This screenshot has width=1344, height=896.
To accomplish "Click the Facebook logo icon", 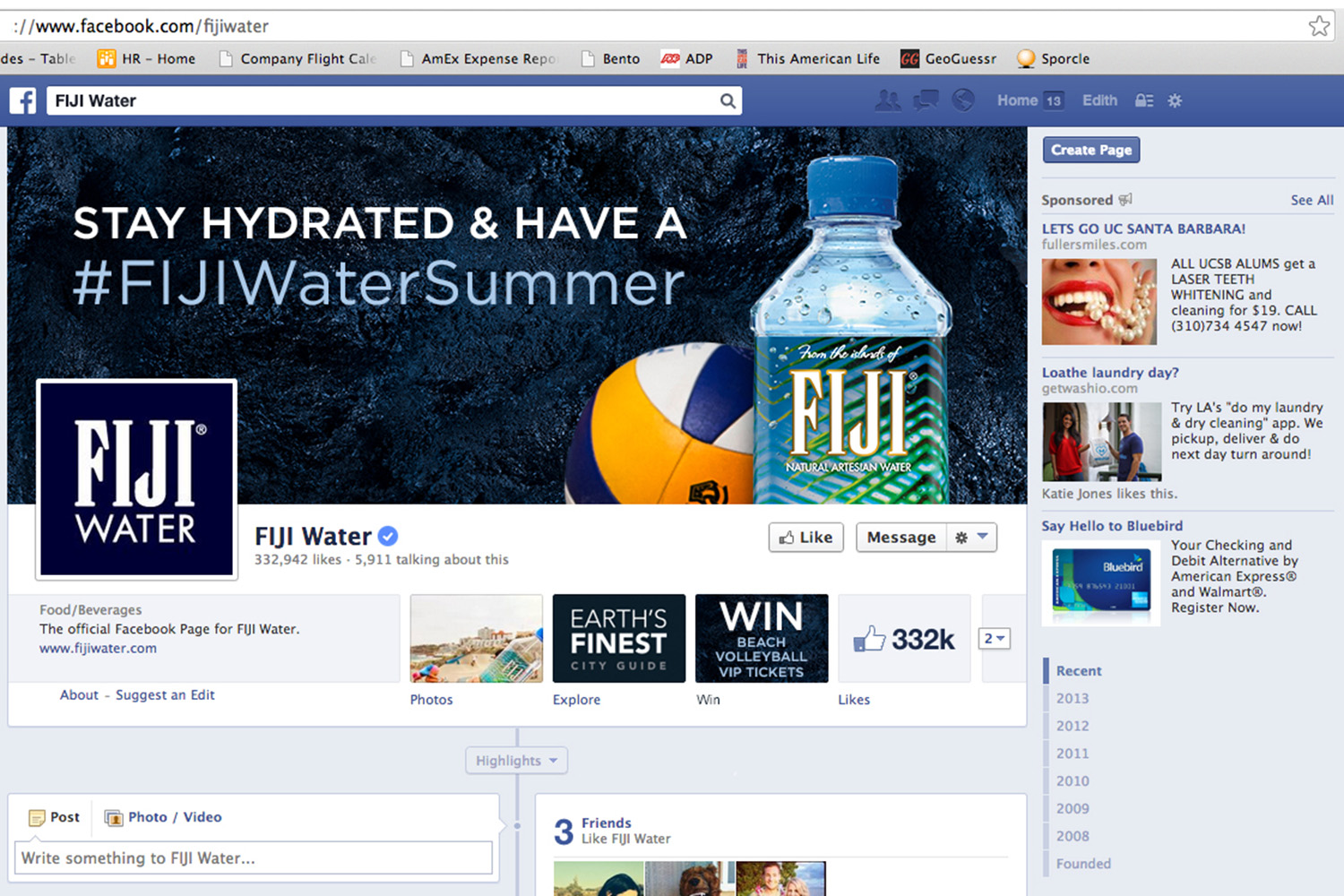I will [23, 100].
